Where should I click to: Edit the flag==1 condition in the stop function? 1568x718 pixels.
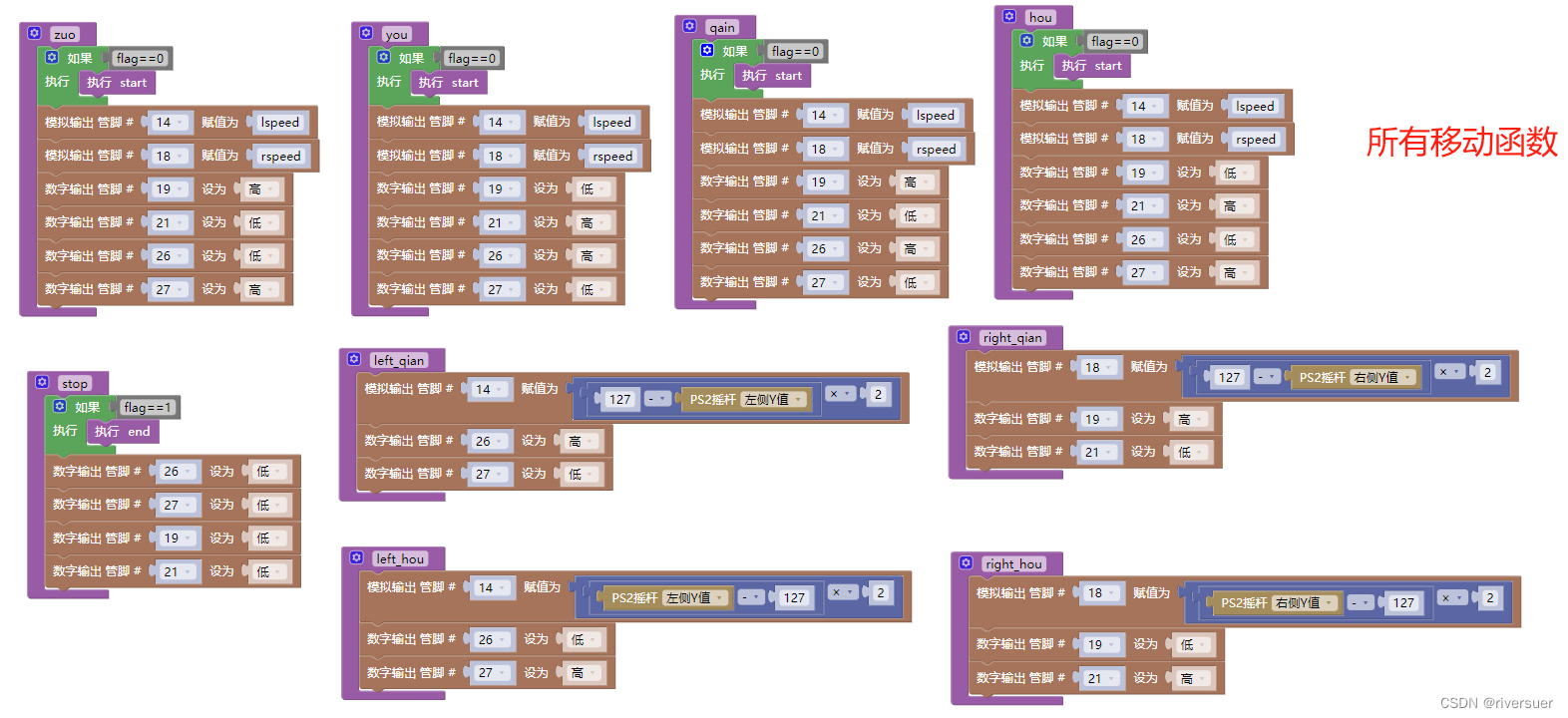[x=148, y=408]
